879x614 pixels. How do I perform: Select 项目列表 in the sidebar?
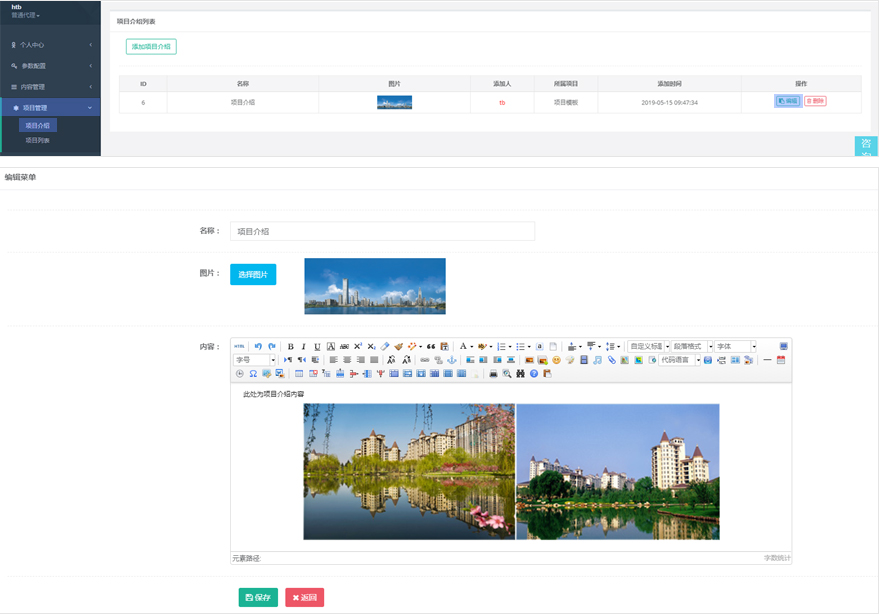38,141
